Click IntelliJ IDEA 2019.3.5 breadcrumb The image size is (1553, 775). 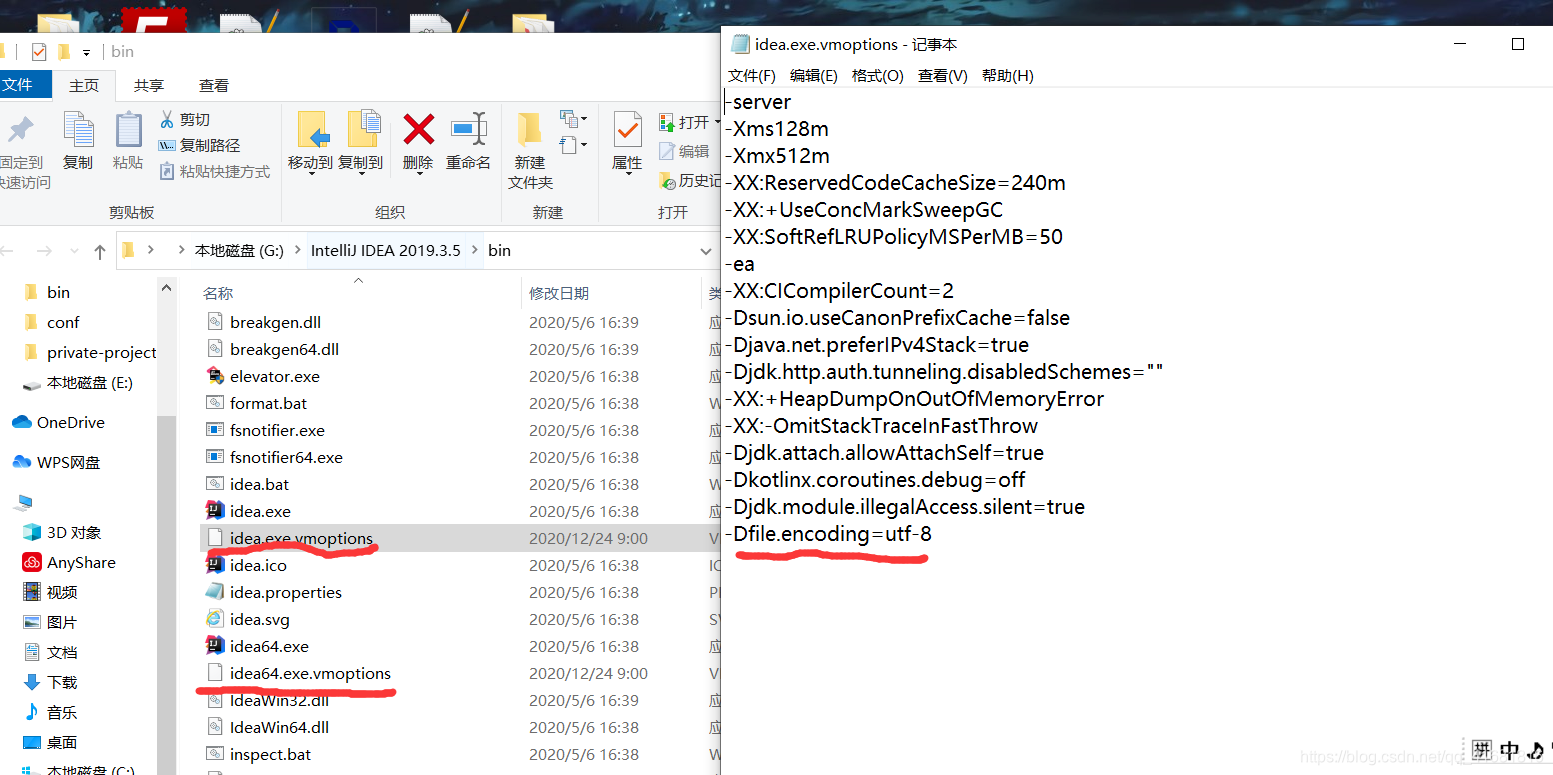click(385, 251)
